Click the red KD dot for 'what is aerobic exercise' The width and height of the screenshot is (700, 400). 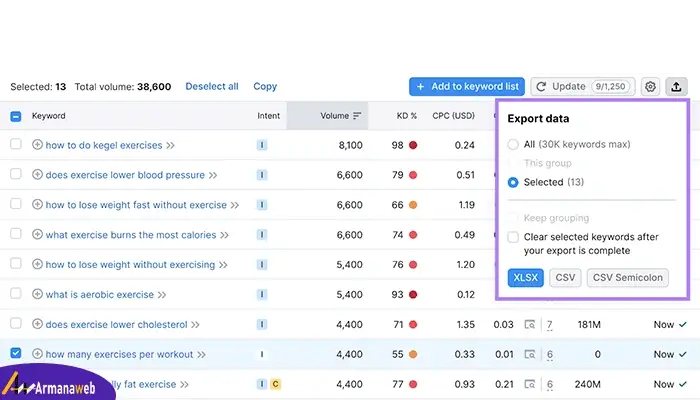[x=413, y=295]
